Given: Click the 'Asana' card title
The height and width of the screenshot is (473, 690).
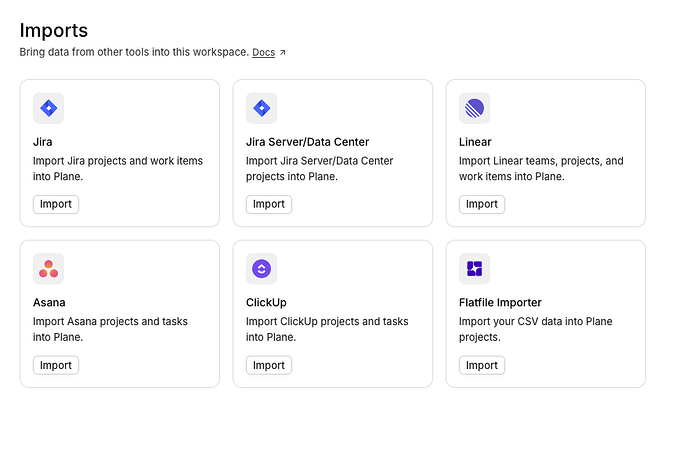Looking at the screenshot, I should tap(49, 303).
